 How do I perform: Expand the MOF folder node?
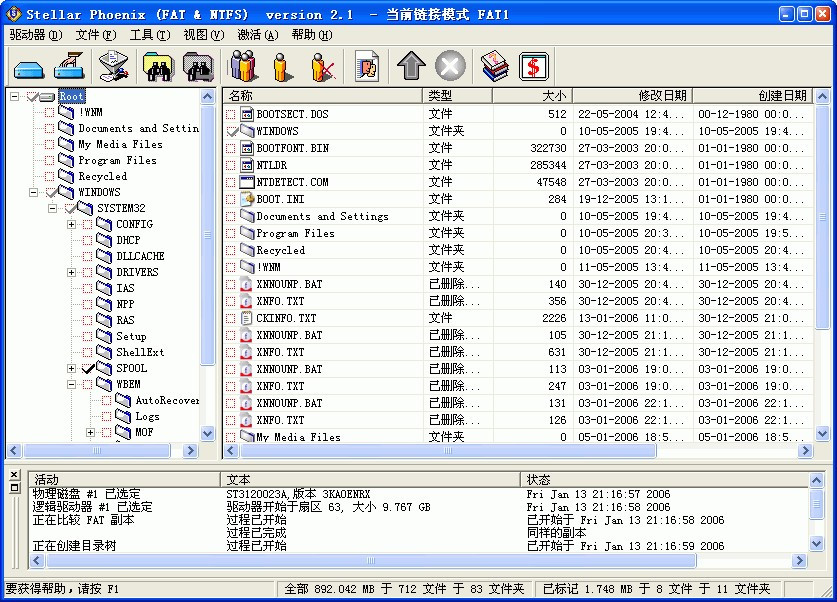tap(91, 432)
